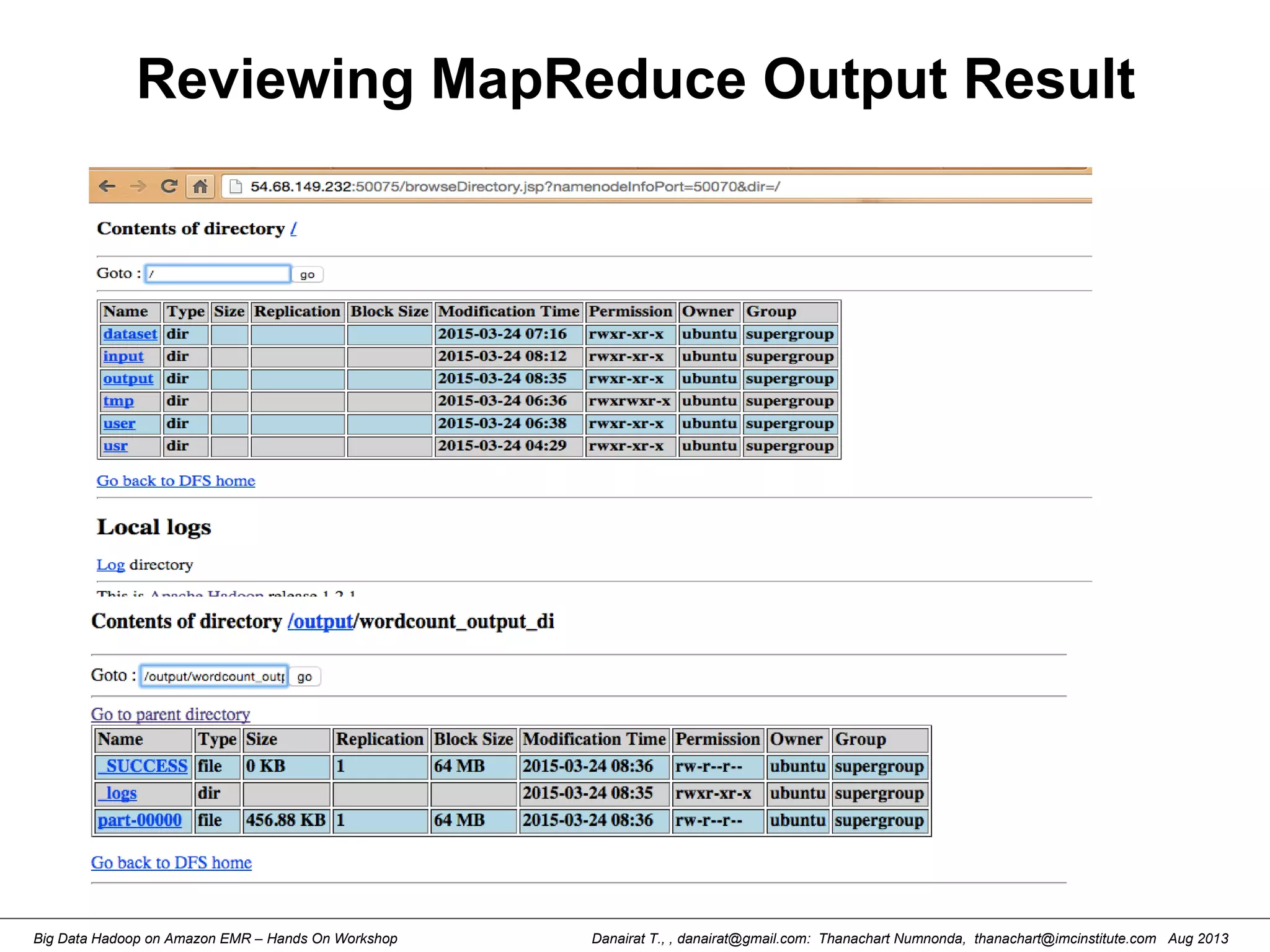Click Block Size header in lower table
The width and height of the screenshot is (1270, 952).
coord(474,739)
